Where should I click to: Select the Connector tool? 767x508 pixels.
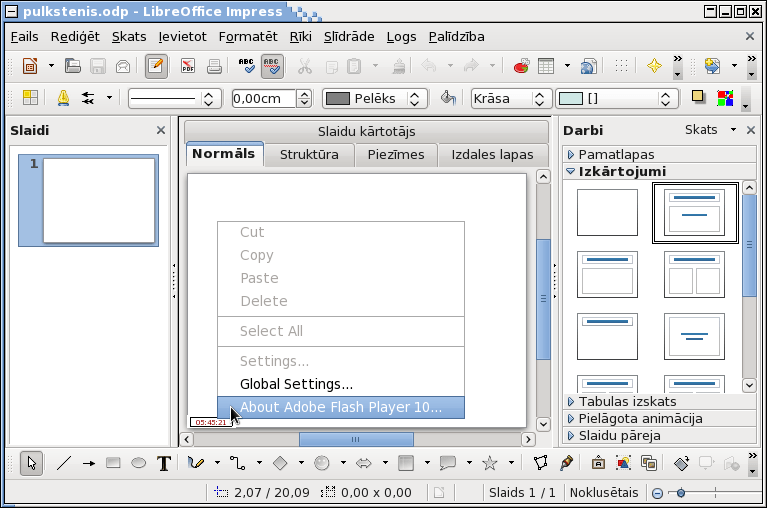pyautogui.click(x=238, y=463)
